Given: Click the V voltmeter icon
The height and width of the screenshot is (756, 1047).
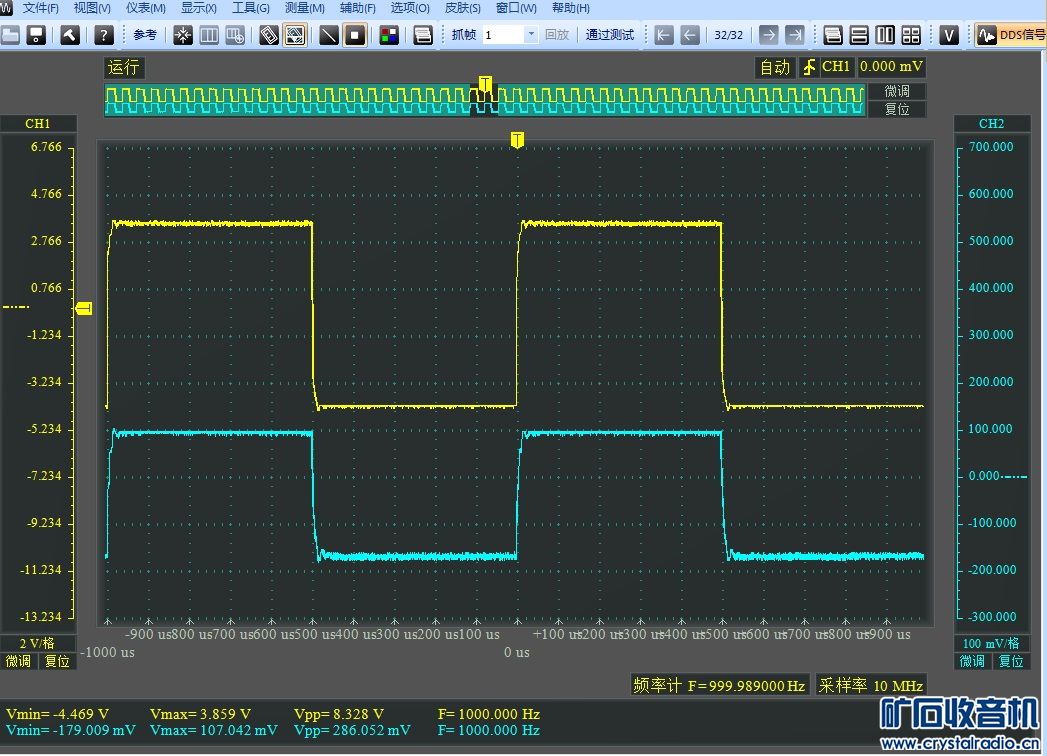Looking at the screenshot, I should (949, 35).
